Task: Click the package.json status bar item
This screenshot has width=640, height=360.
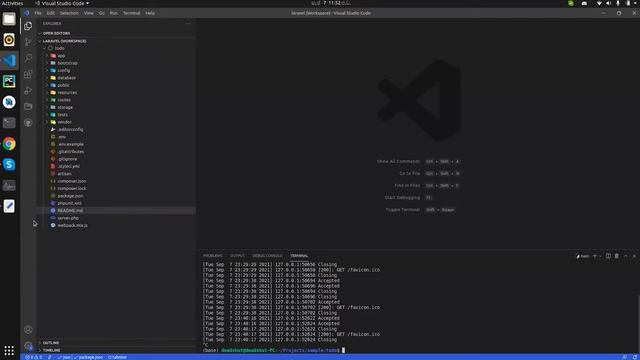Action: (x=89, y=357)
